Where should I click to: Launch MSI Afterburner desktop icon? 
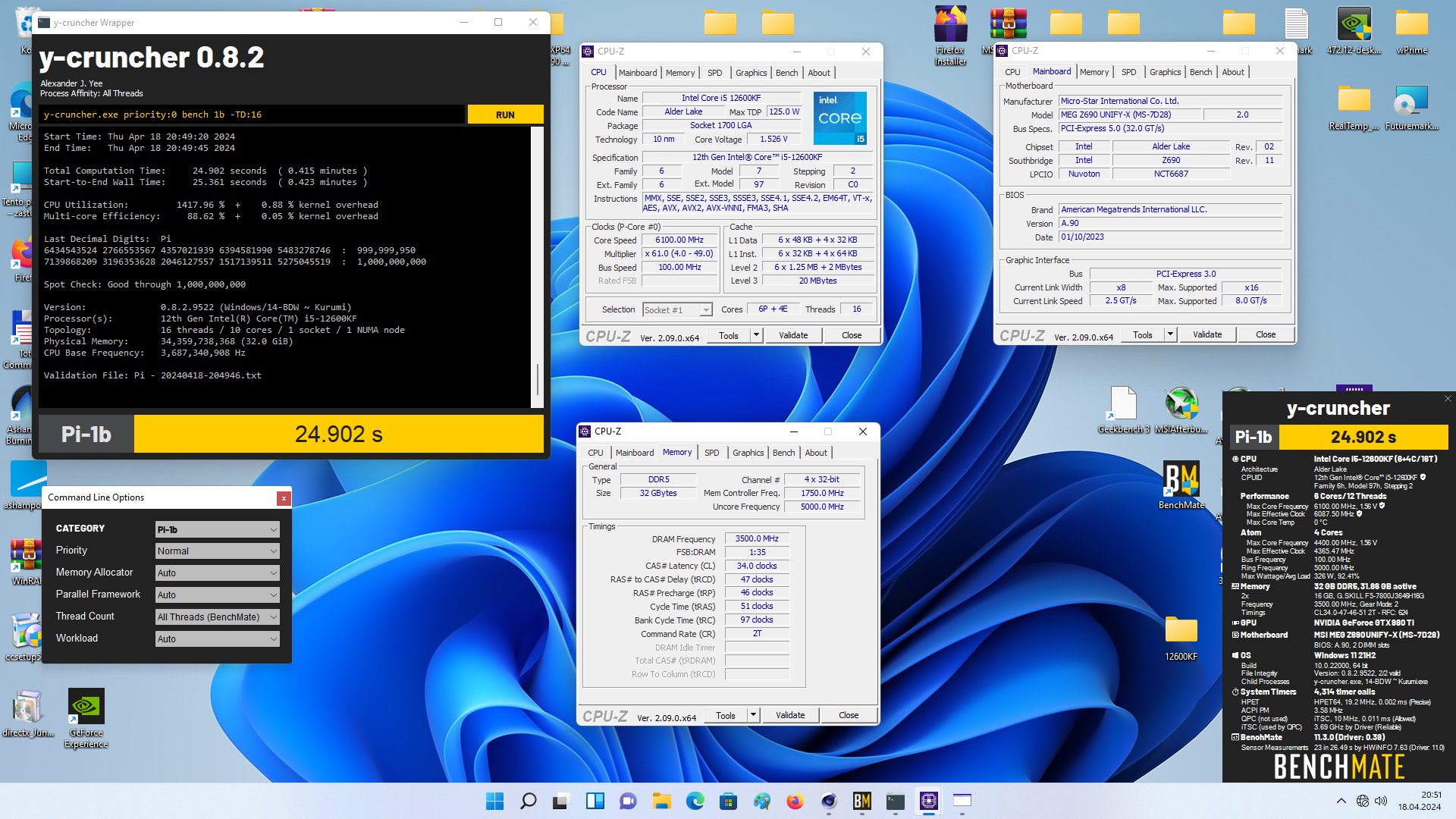click(x=1181, y=410)
